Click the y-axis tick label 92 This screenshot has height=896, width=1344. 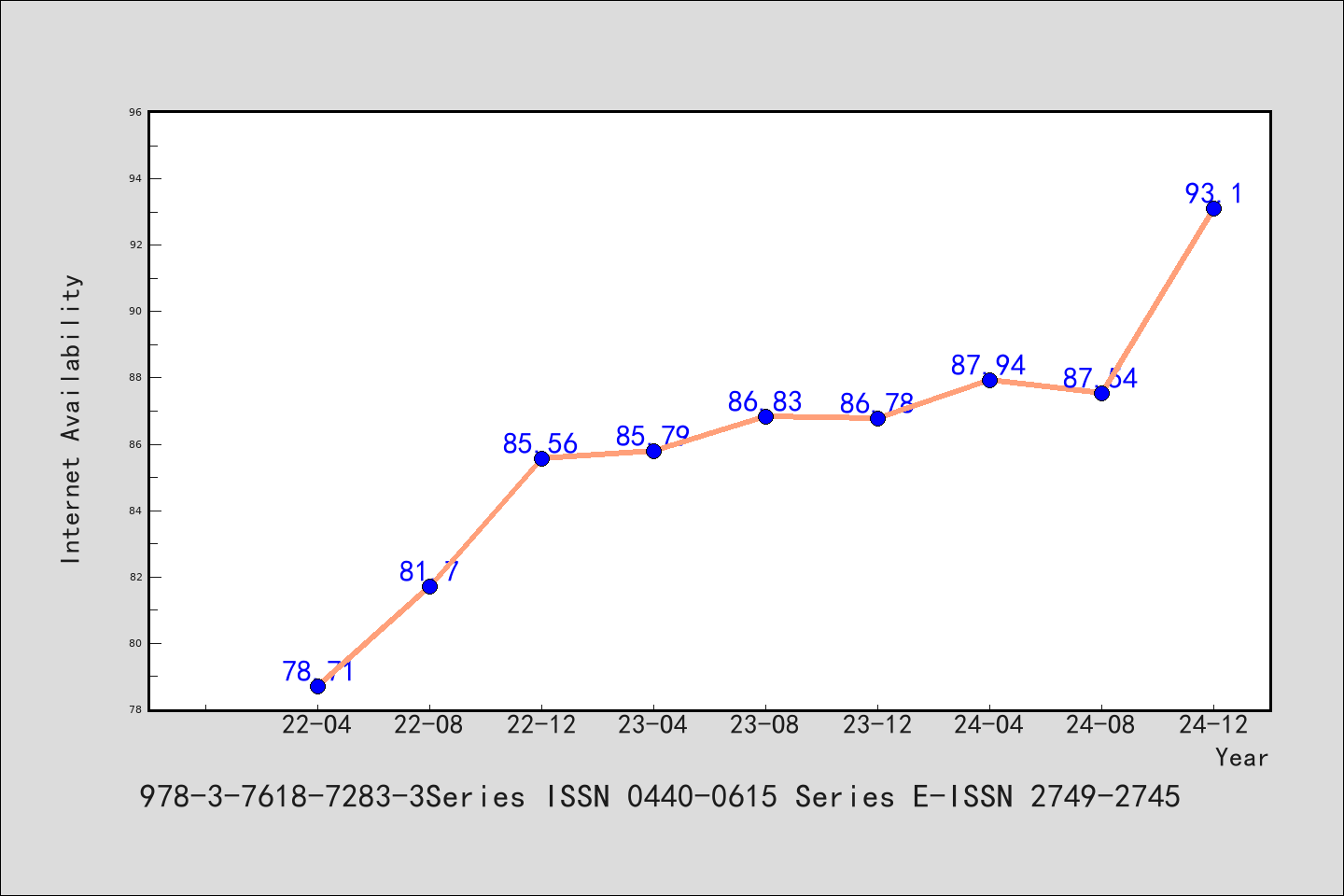click(135, 245)
